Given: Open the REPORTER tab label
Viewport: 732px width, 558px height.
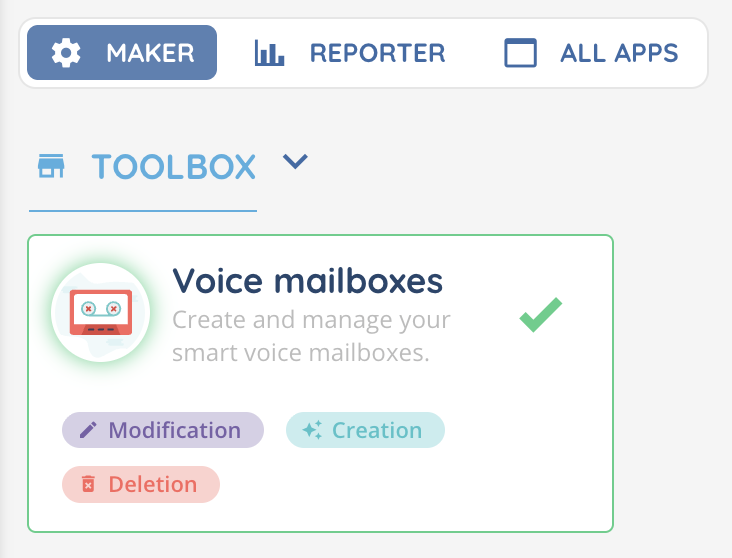Looking at the screenshot, I should coord(377,53).
